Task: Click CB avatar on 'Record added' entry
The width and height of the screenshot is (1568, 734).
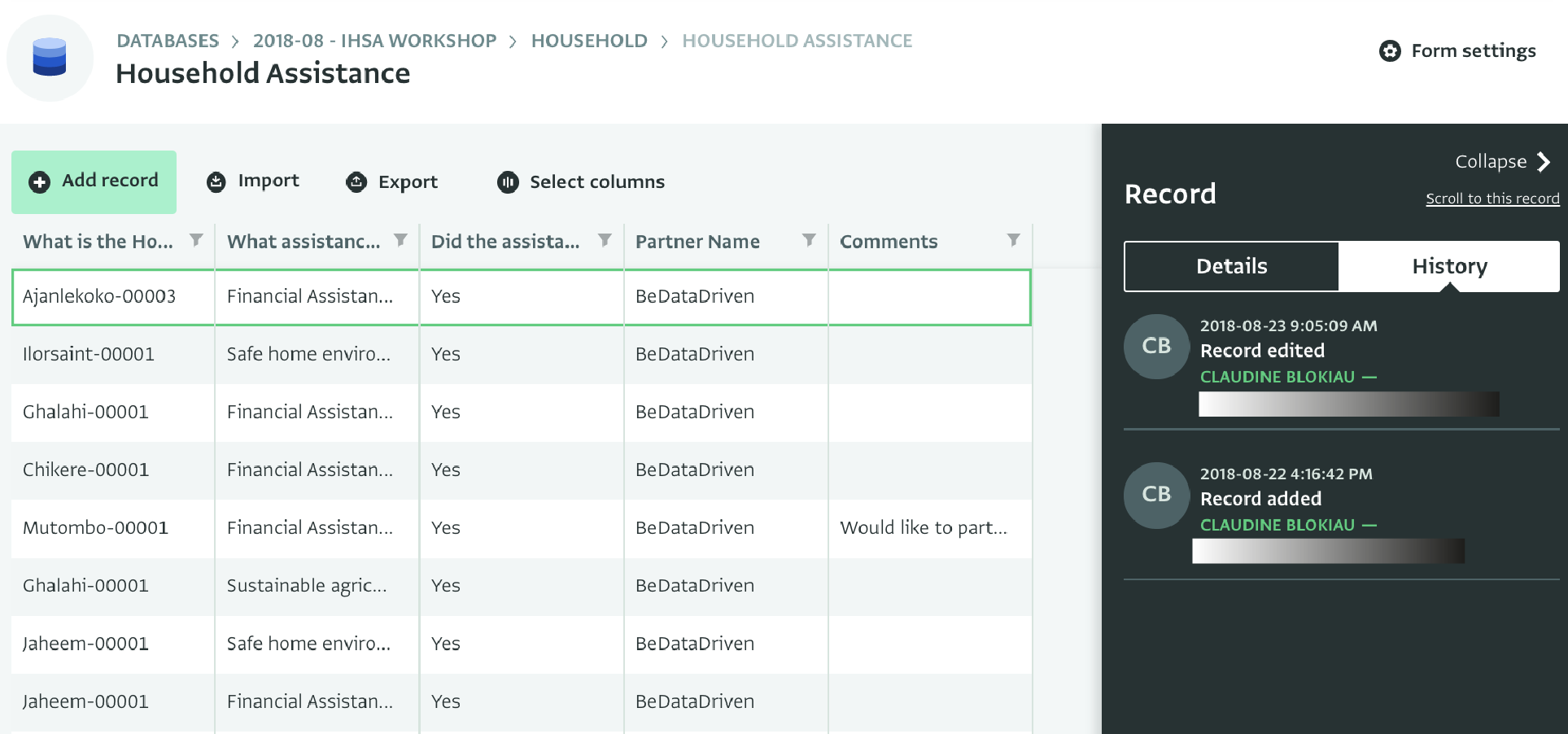Action: point(1156,495)
